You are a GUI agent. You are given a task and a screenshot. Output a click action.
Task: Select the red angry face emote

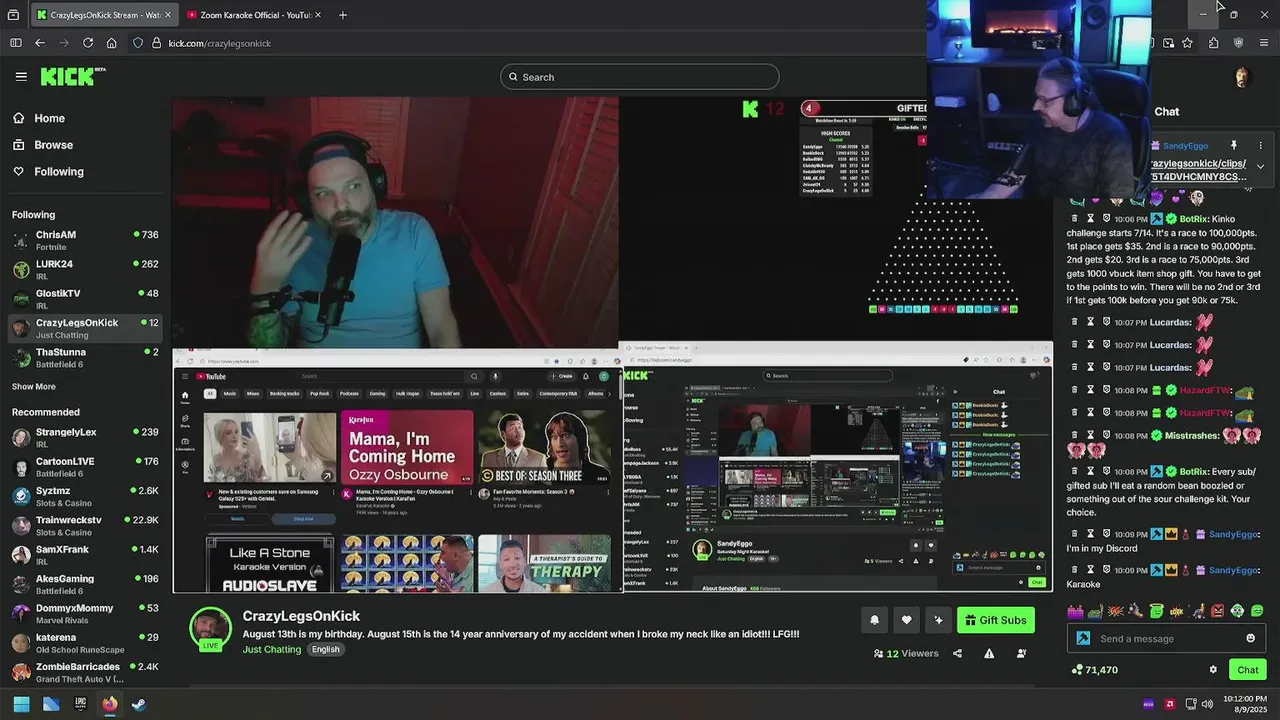click(1217, 611)
